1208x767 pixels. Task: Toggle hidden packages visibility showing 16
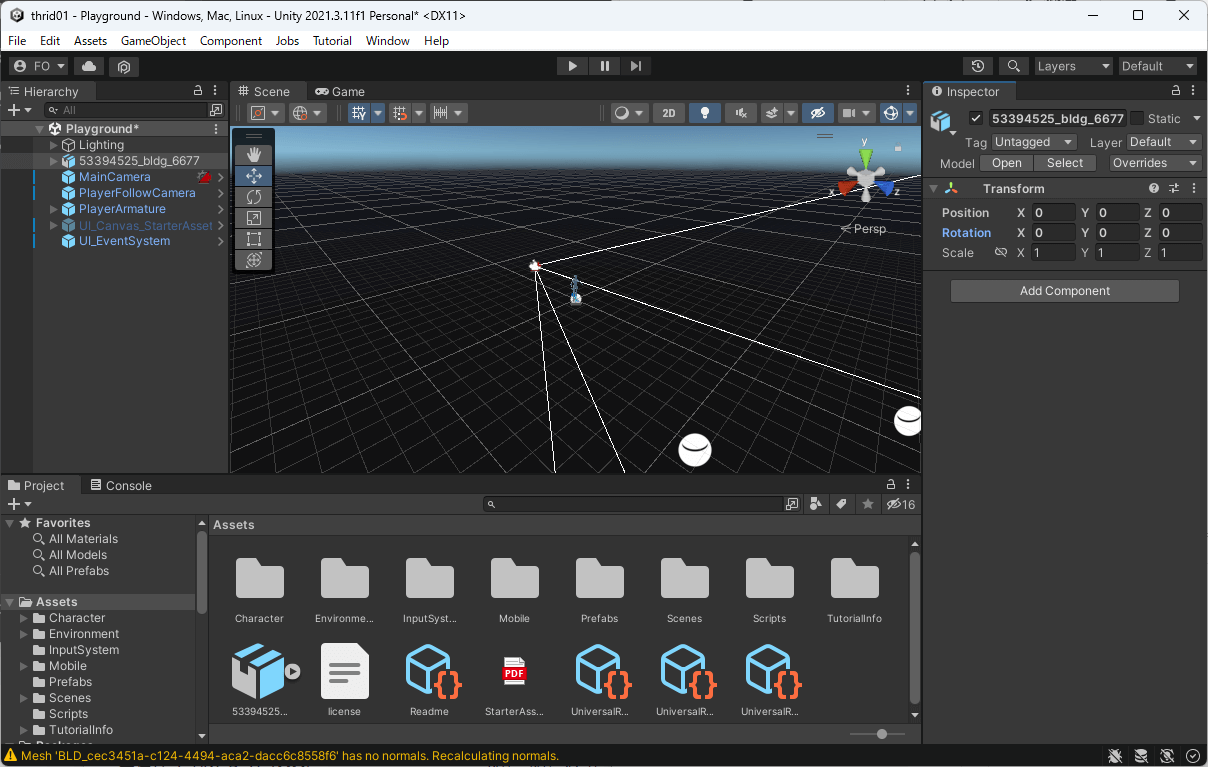[901, 504]
